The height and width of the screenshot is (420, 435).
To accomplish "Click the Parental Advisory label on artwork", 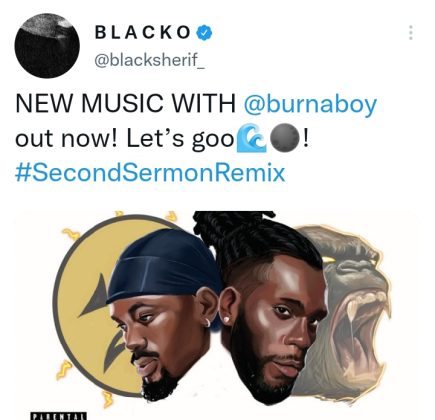I will pos(59,416).
